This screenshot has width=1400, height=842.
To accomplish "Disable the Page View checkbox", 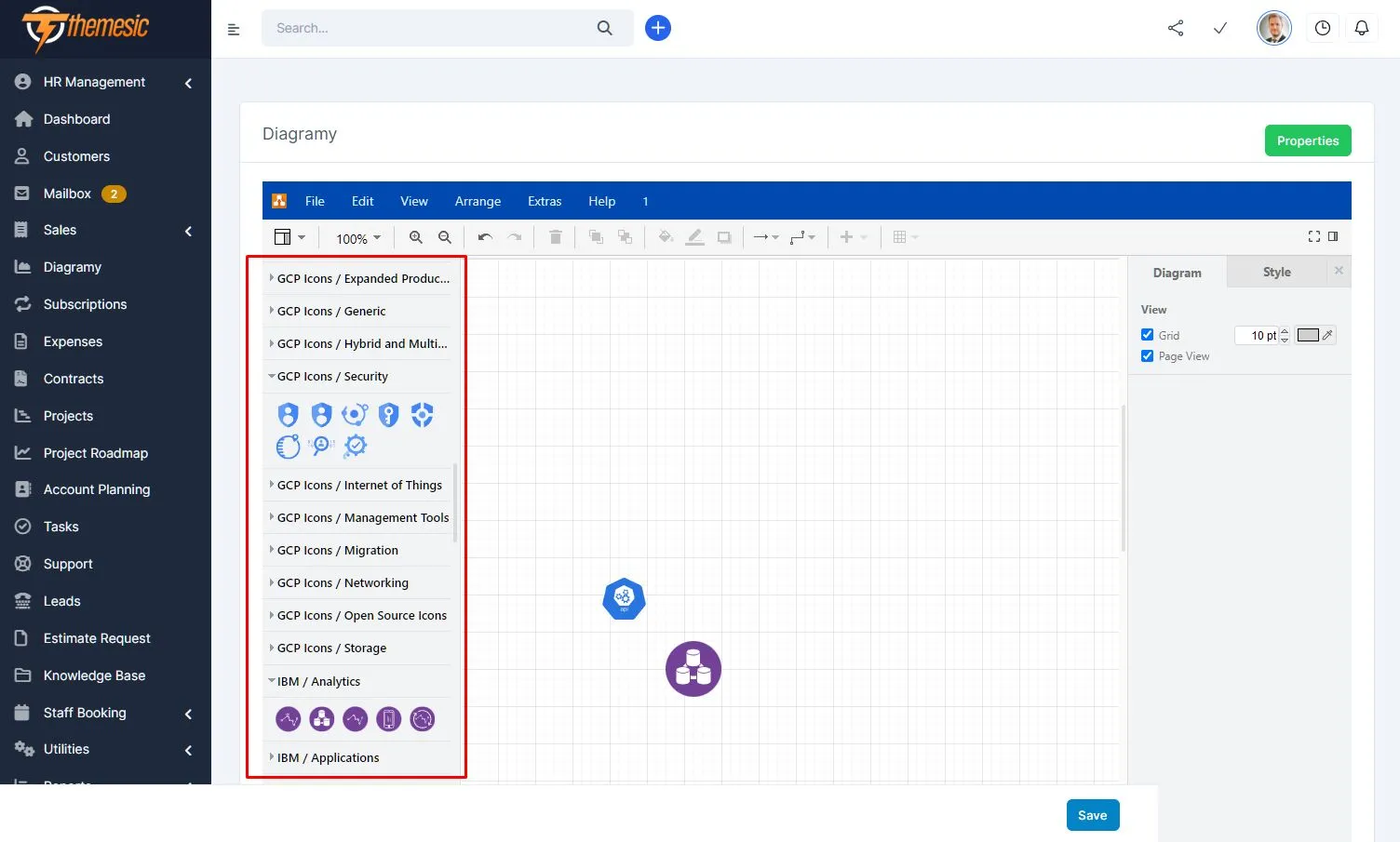I will point(1148,356).
